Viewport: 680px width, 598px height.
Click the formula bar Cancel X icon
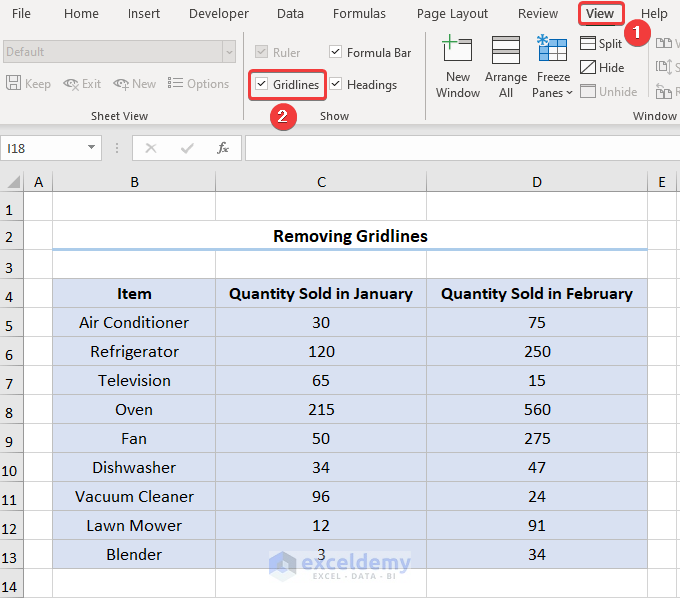coord(151,148)
